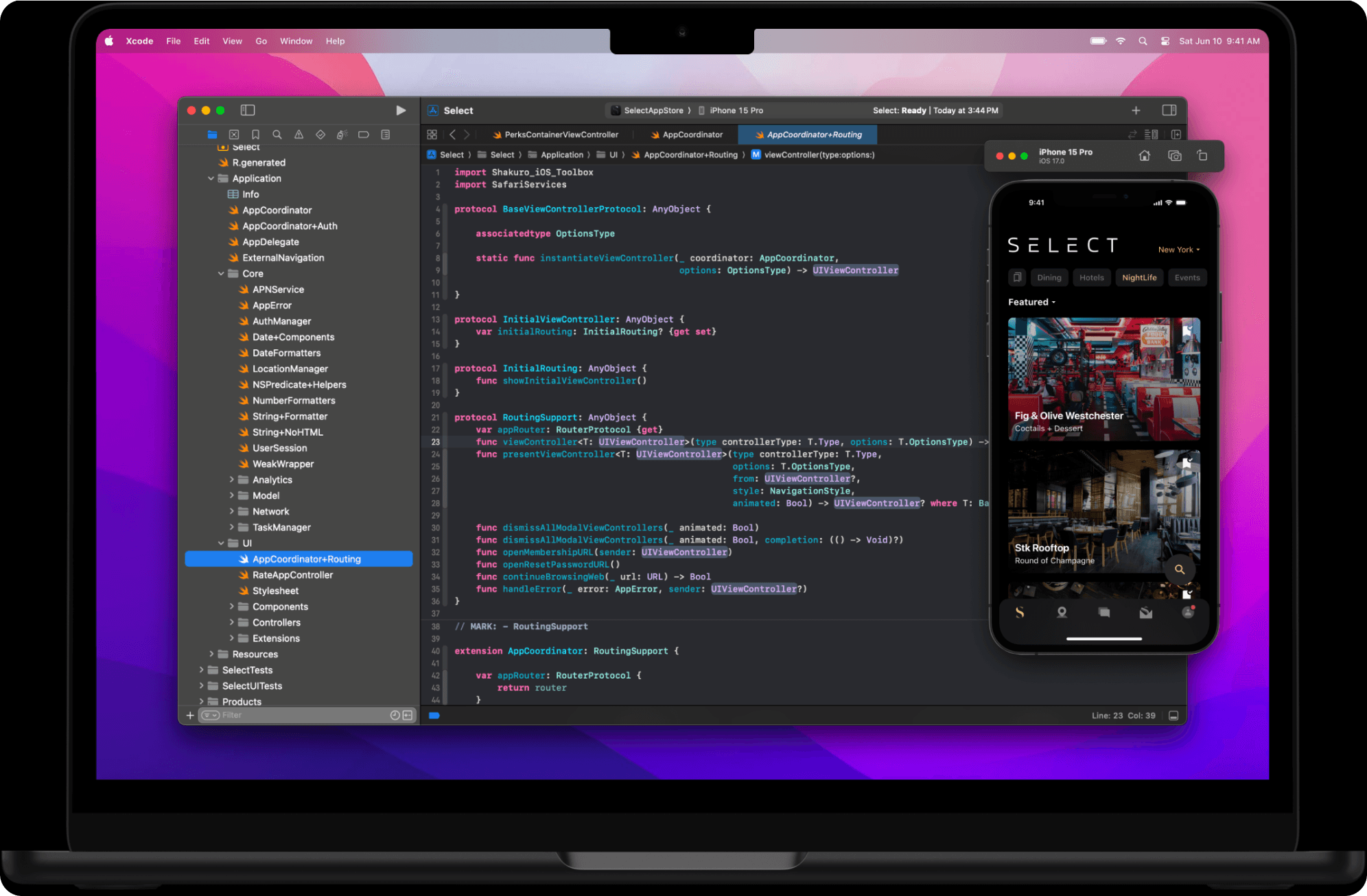Bookmark the Fig & Olive Westchester card
Screen dimensions: 1367x896
(x=1187, y=331)
